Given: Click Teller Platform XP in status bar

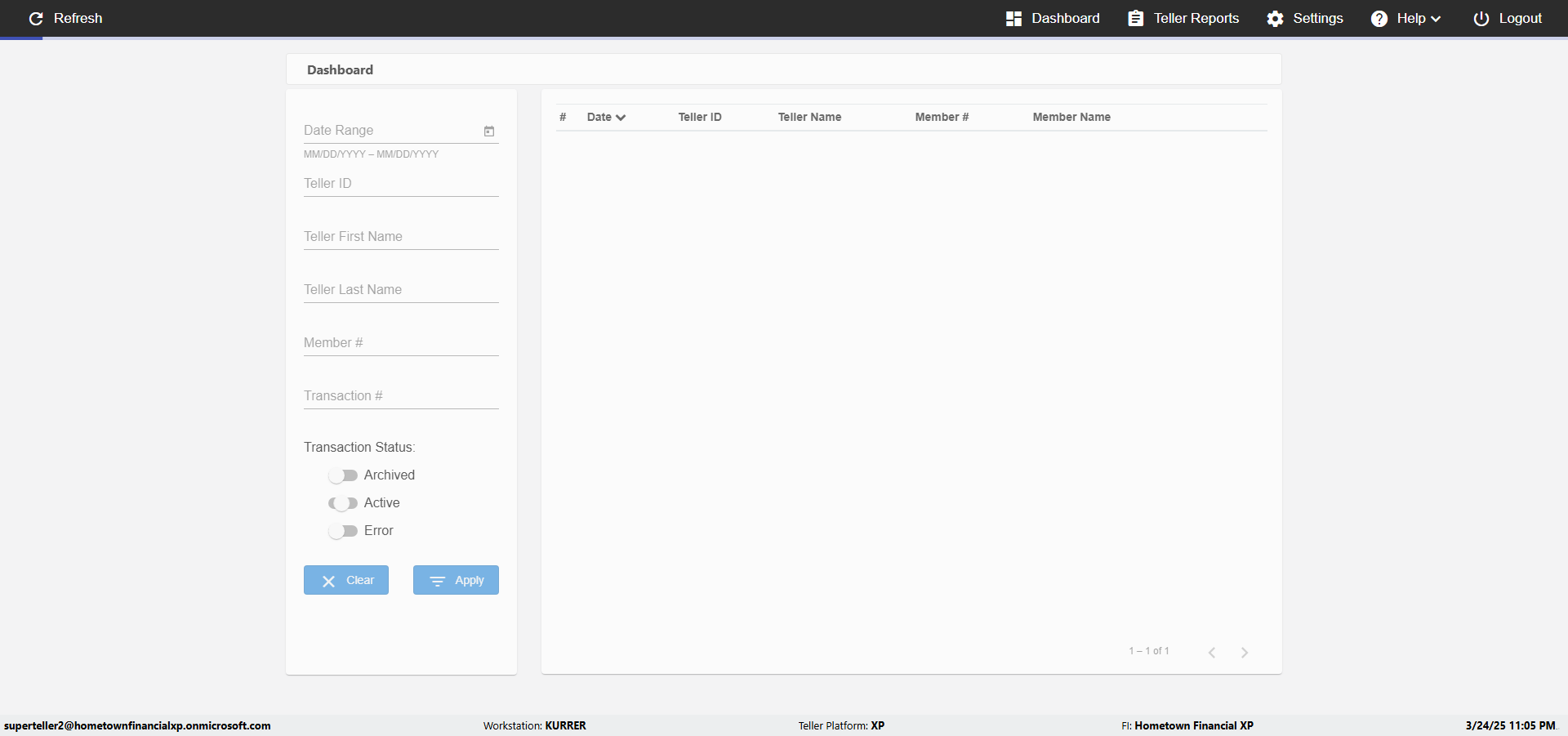Looking at the screenshot, I should click(x=841, y=725).
